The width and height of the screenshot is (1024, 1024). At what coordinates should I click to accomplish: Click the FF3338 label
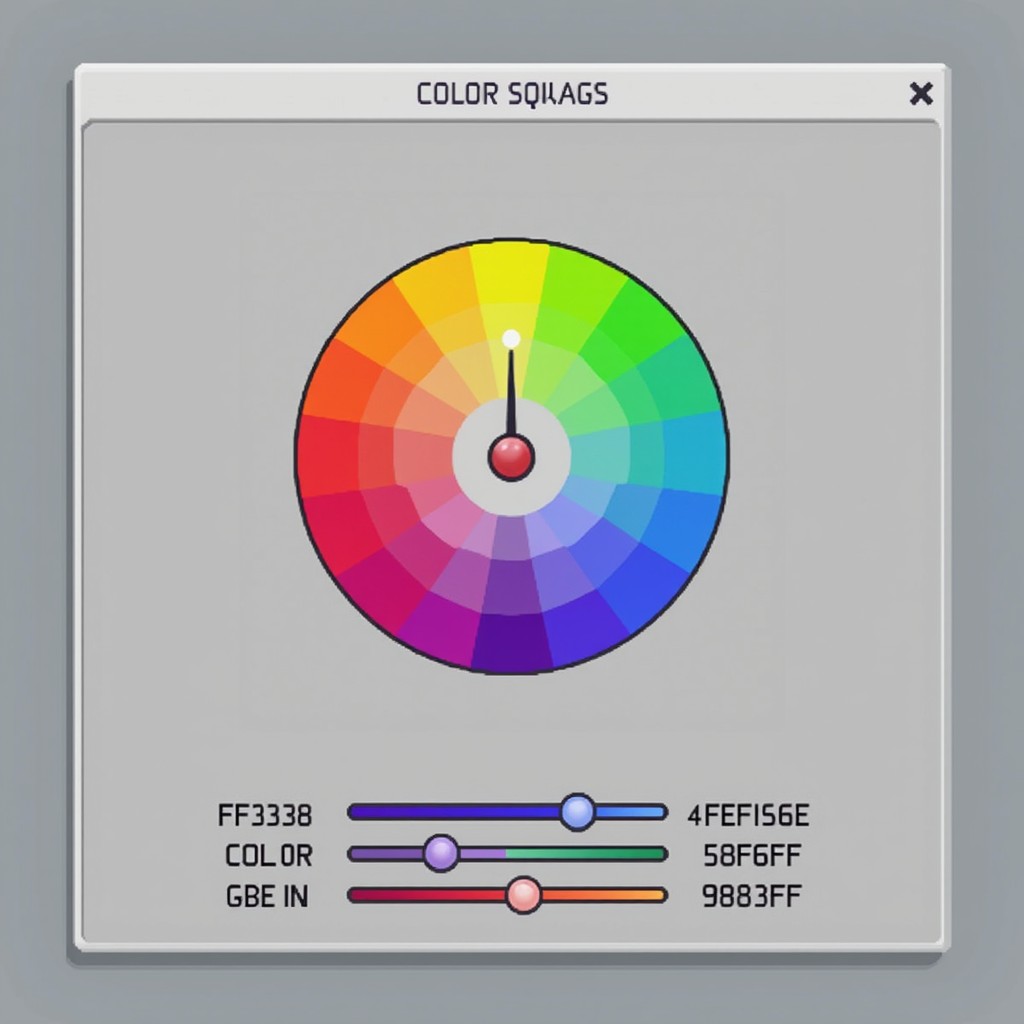coord(264,816)
